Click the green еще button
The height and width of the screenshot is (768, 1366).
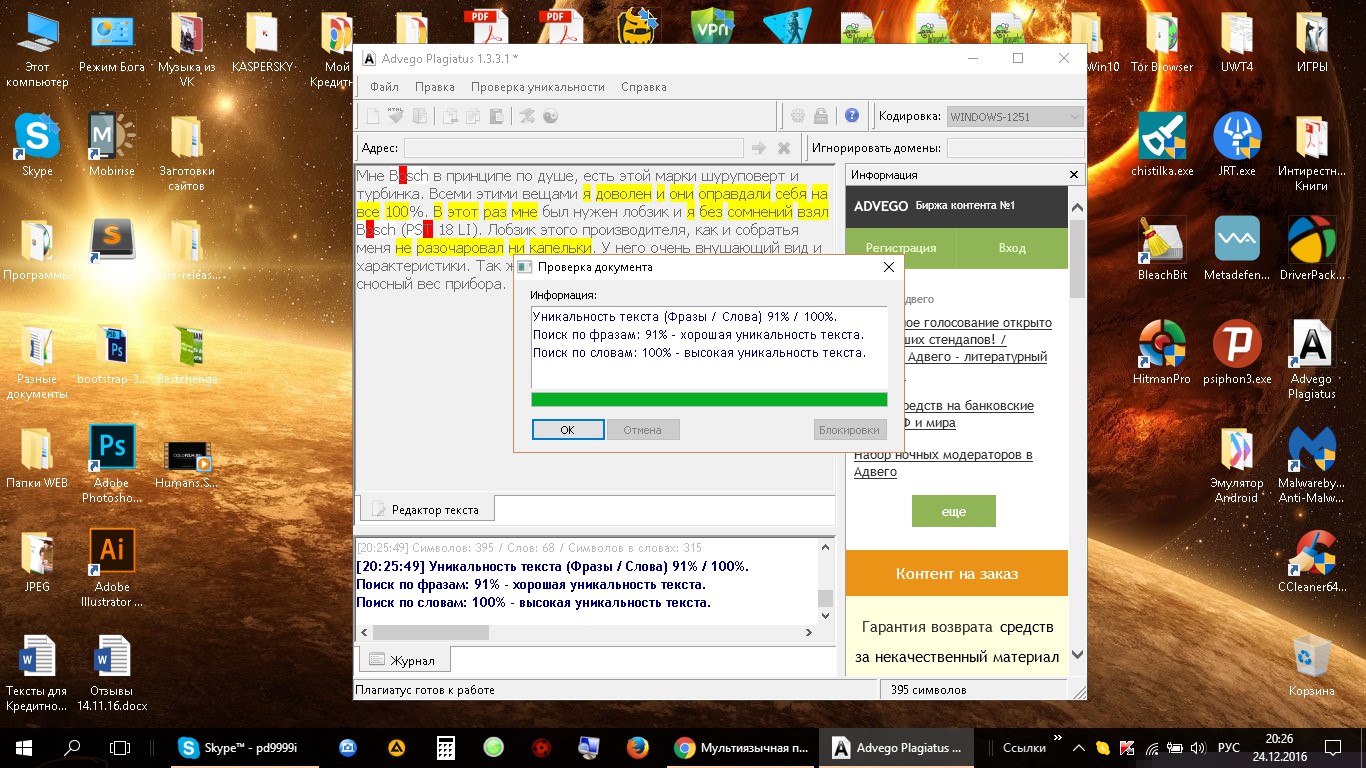954,511
